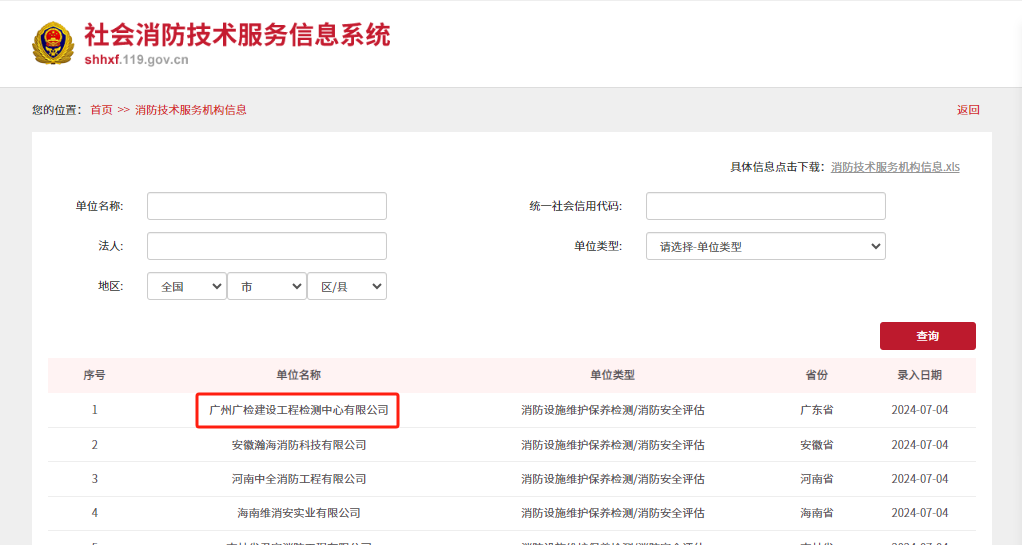Click into the 统一社会信用代码 text box
Image resolution: width=1022 pixels, height=545 pixels.
(765, 206)
